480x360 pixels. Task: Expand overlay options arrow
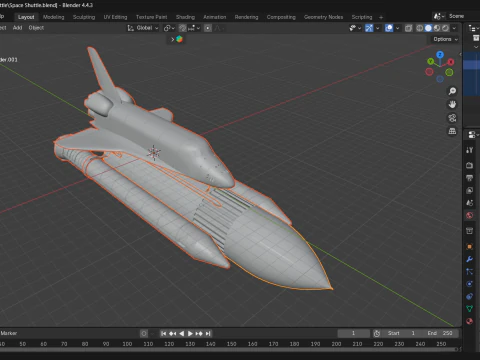tap(397, 28)
